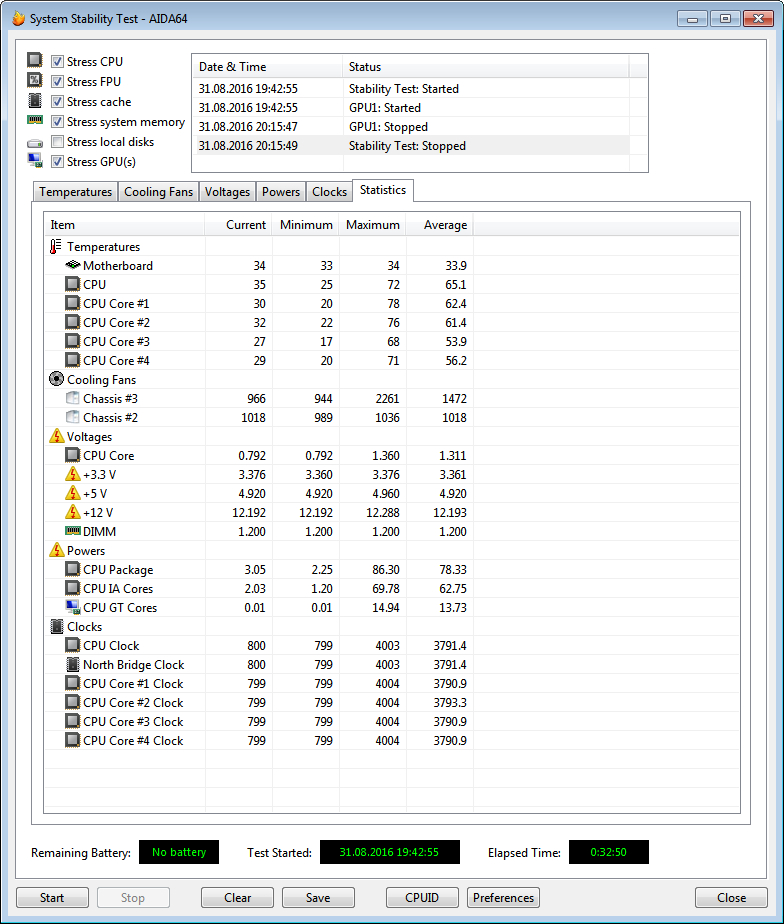This screenshot has width=784, height=924.
Task: Click the Current column header
Action: point(238,225)
